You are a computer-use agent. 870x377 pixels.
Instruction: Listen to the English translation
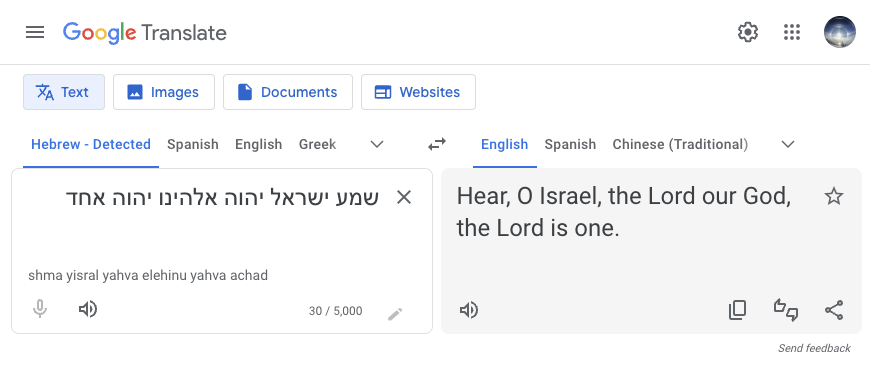point(469,310)
